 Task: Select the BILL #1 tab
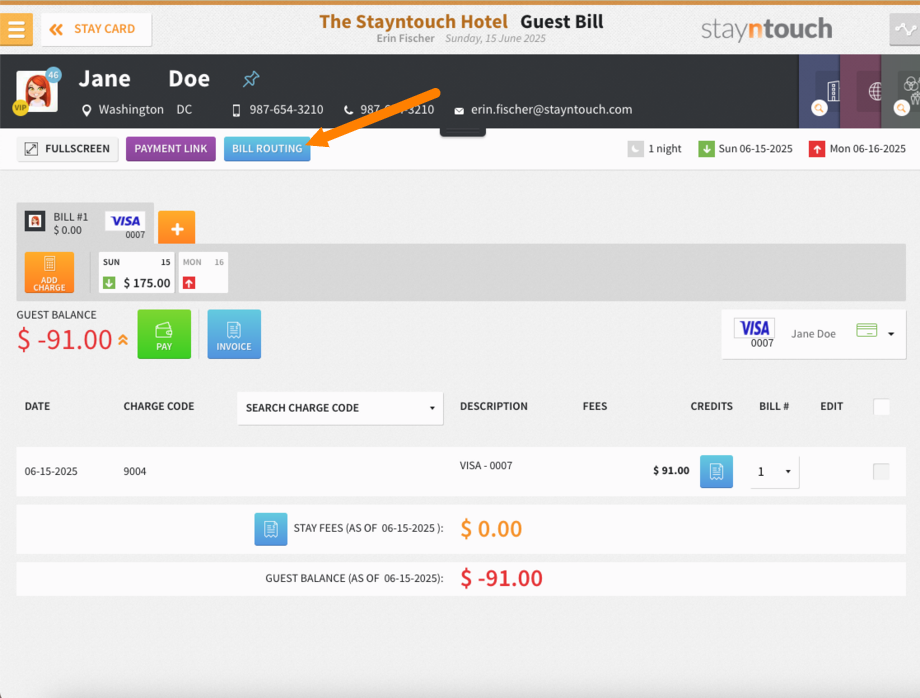[x=85, y=223]
